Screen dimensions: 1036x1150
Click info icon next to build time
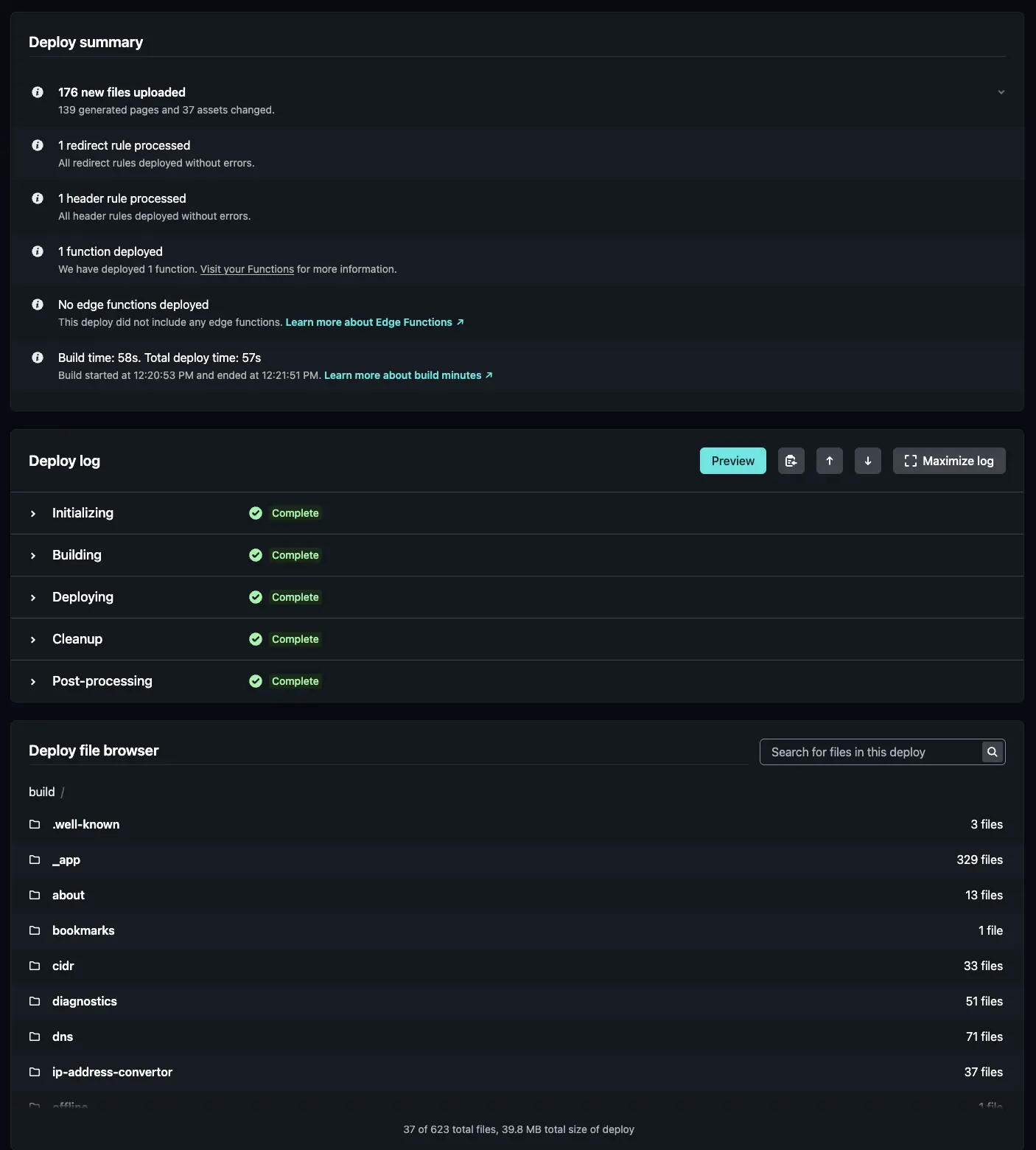click(x=38, y=358)
